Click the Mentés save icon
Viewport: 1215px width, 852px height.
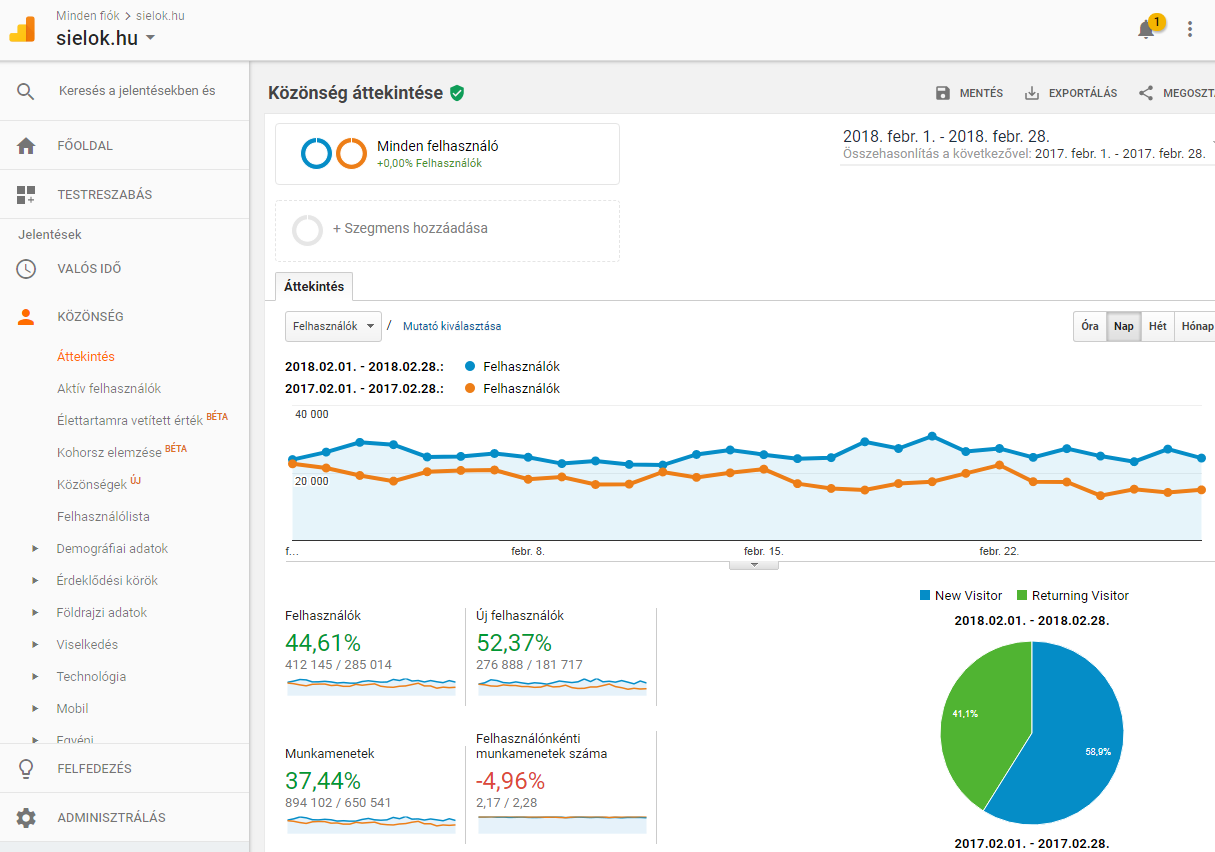tap(942, 92)
